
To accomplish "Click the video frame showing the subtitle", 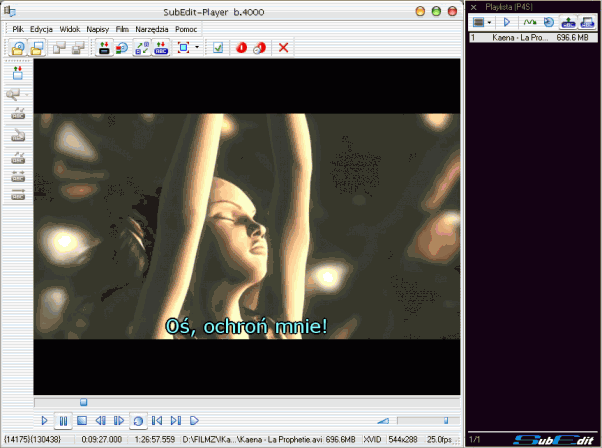I will point(247,226).
